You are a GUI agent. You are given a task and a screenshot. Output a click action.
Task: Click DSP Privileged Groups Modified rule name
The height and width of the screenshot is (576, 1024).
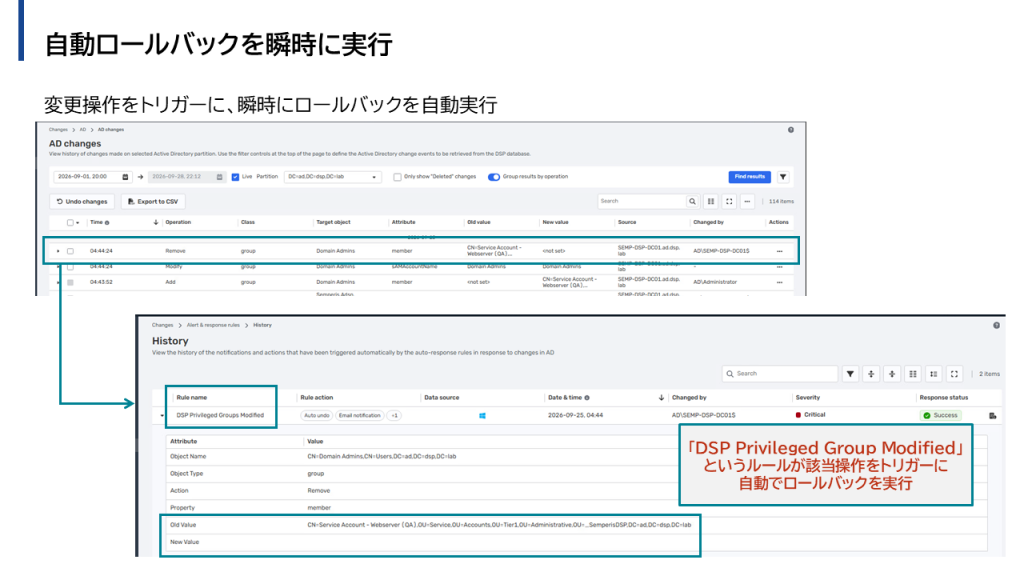coord(220,416)
